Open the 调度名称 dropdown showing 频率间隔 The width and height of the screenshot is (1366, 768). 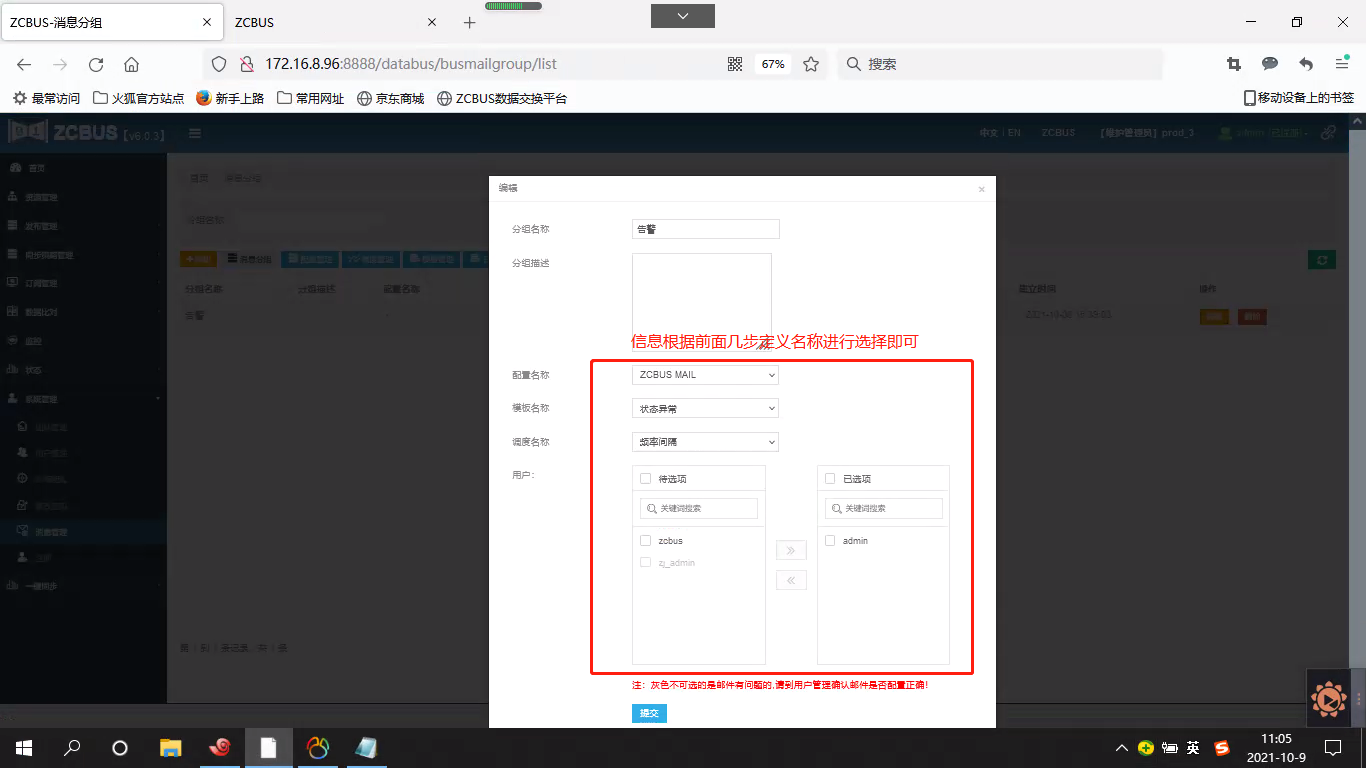(x=705, y=442)
